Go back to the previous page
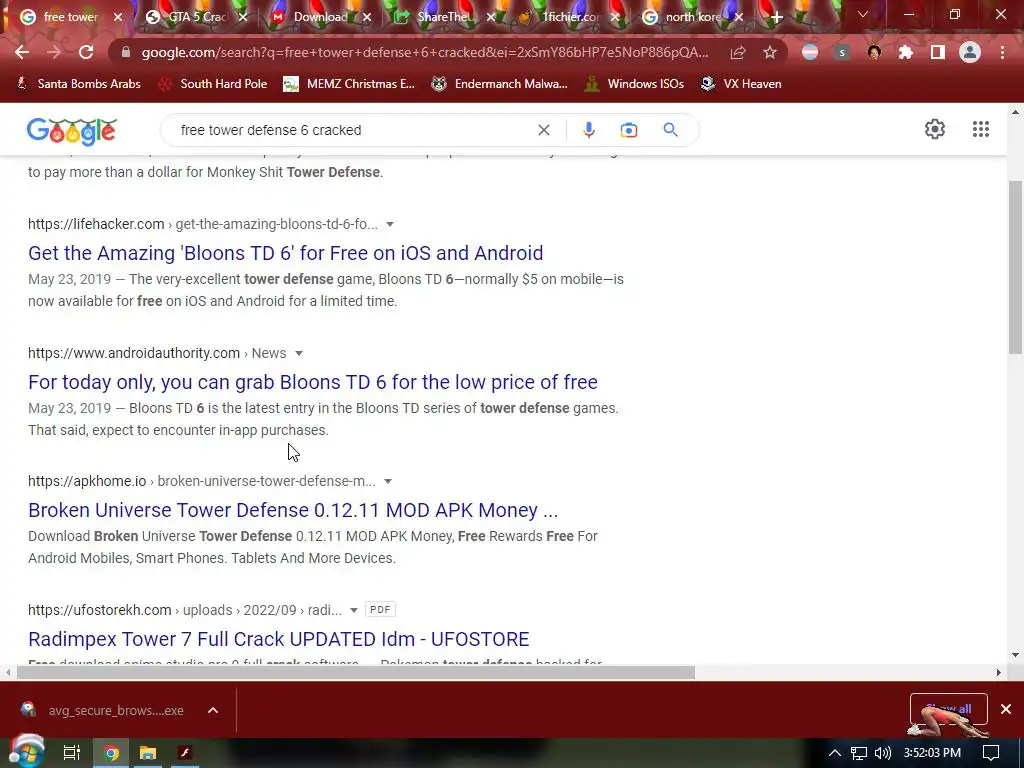The width and height of the screenshot is (1024, 768). pyautogui.click(x=22, y=52)
